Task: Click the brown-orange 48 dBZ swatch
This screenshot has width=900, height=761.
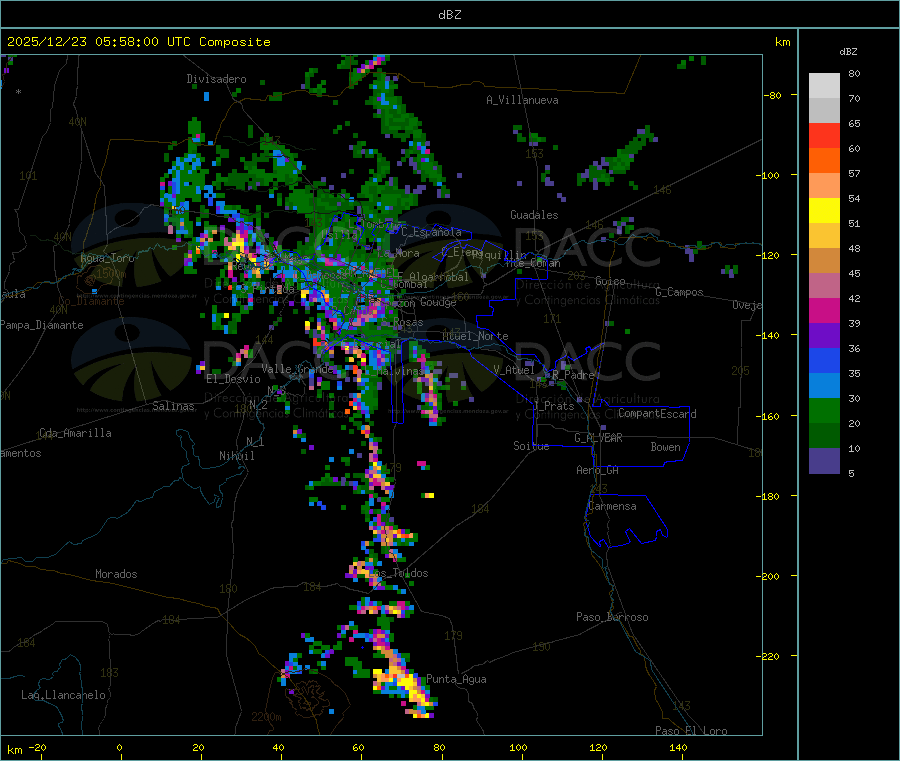Action: pos(824,261)
